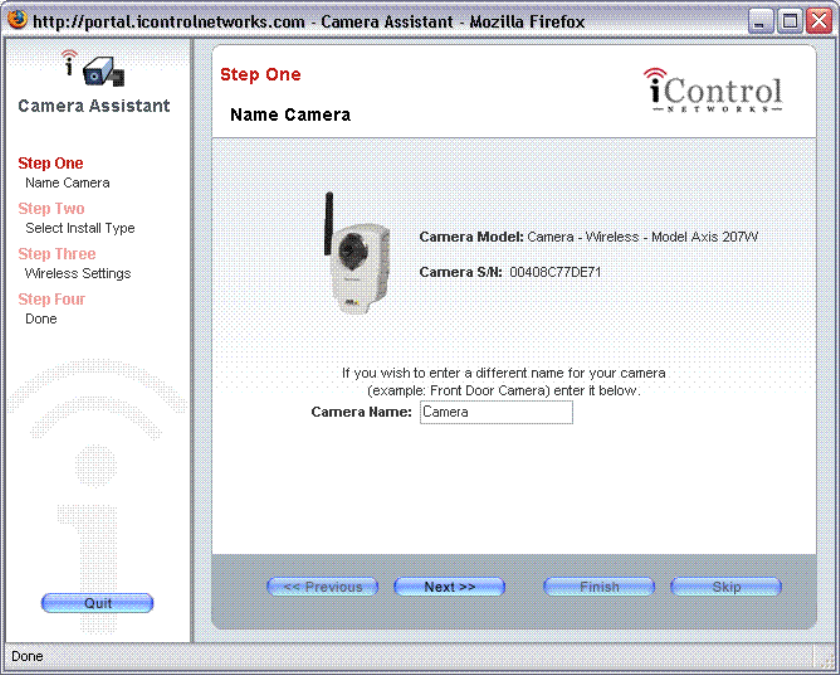Click the Name Camera page heading
The image size is (840, 675).
(290, 115)
